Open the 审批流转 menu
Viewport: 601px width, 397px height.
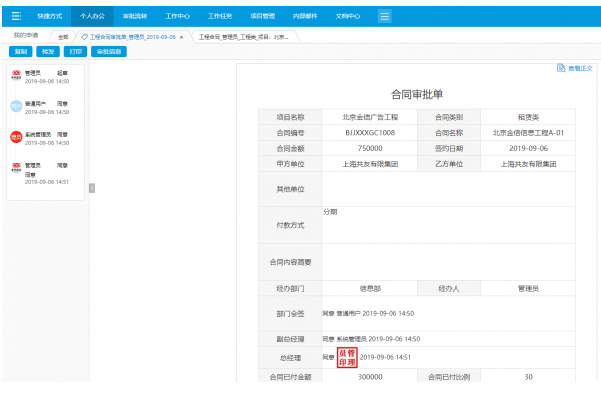[135, 16]
